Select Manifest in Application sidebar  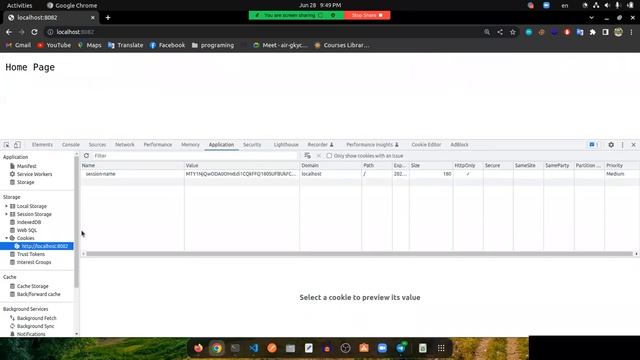tap(27, 166)
